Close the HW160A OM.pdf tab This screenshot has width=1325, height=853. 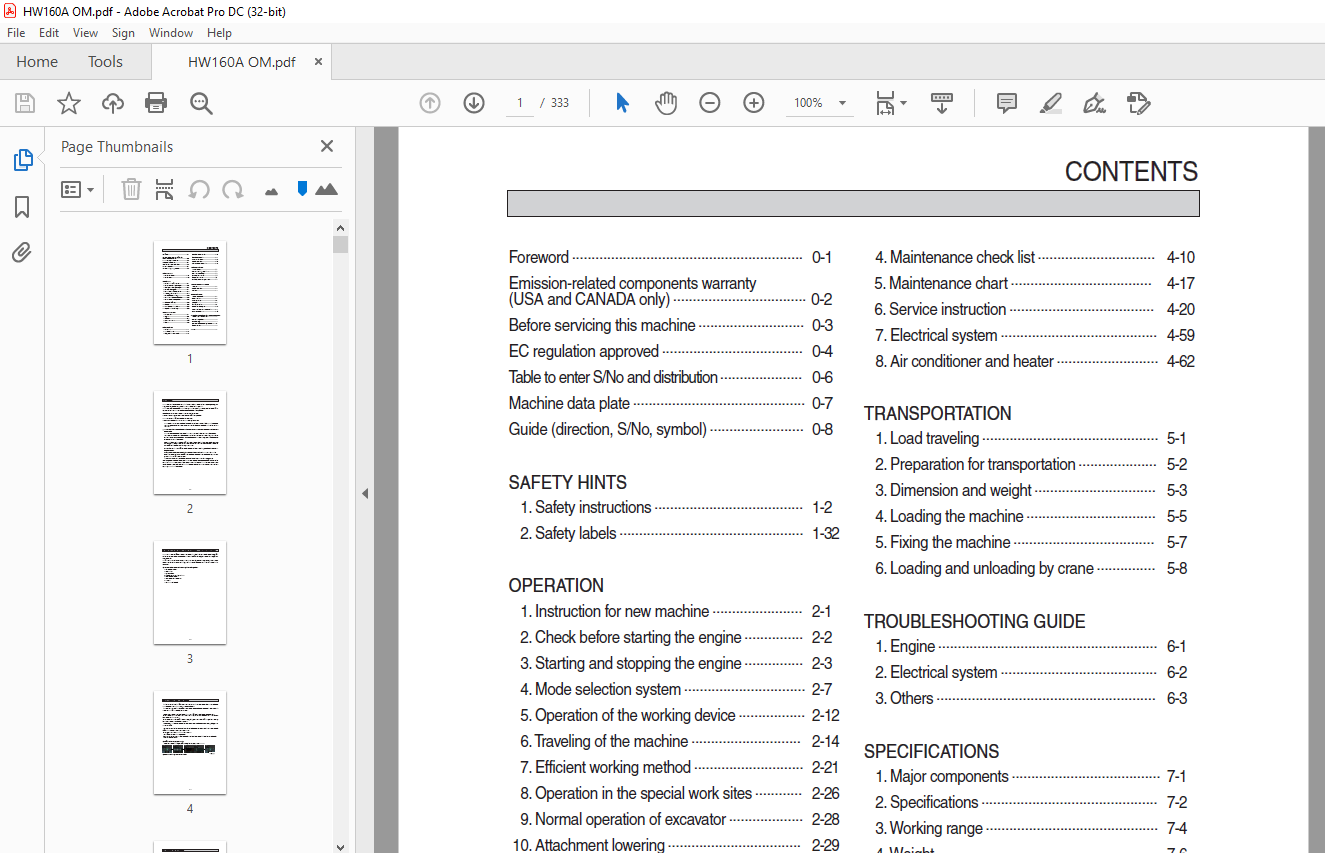click(319, 62)
